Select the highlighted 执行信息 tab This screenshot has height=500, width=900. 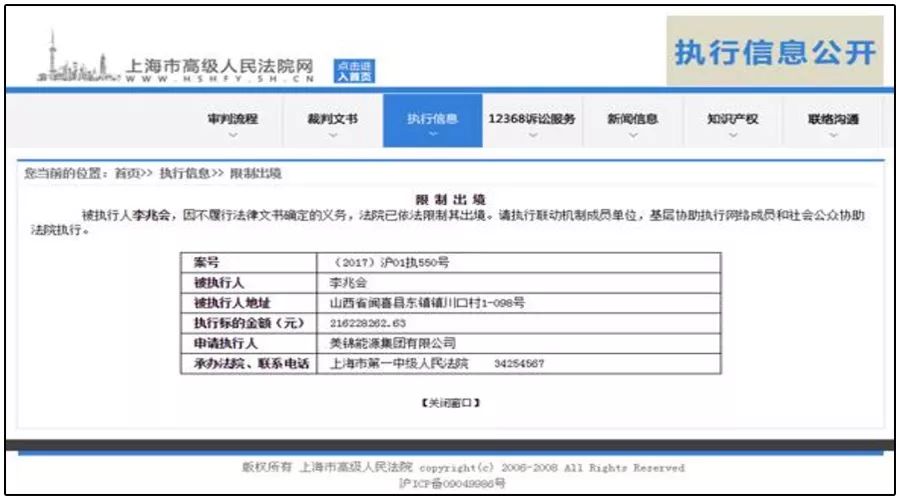[433, 121]
